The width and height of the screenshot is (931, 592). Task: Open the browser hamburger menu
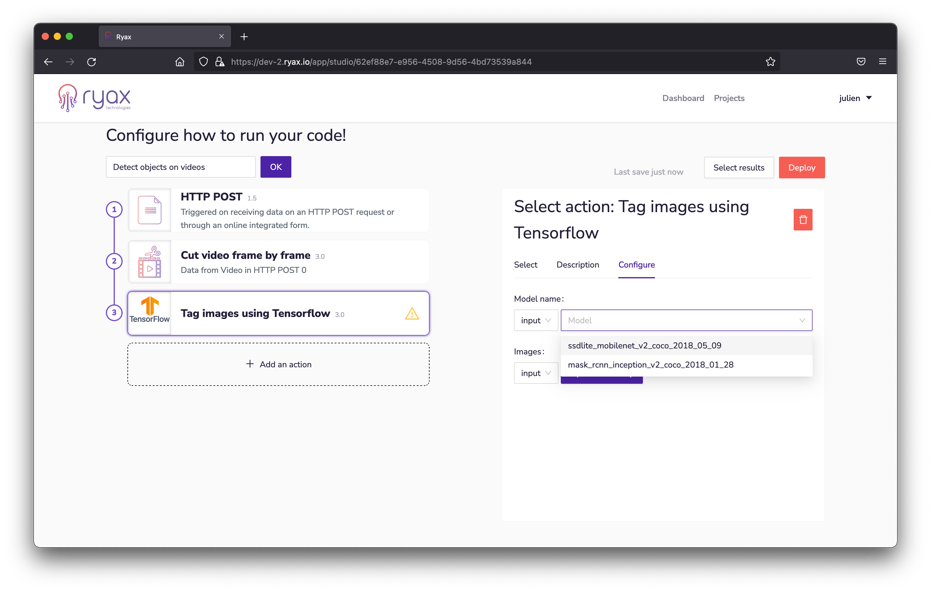(x=882, y=62)
